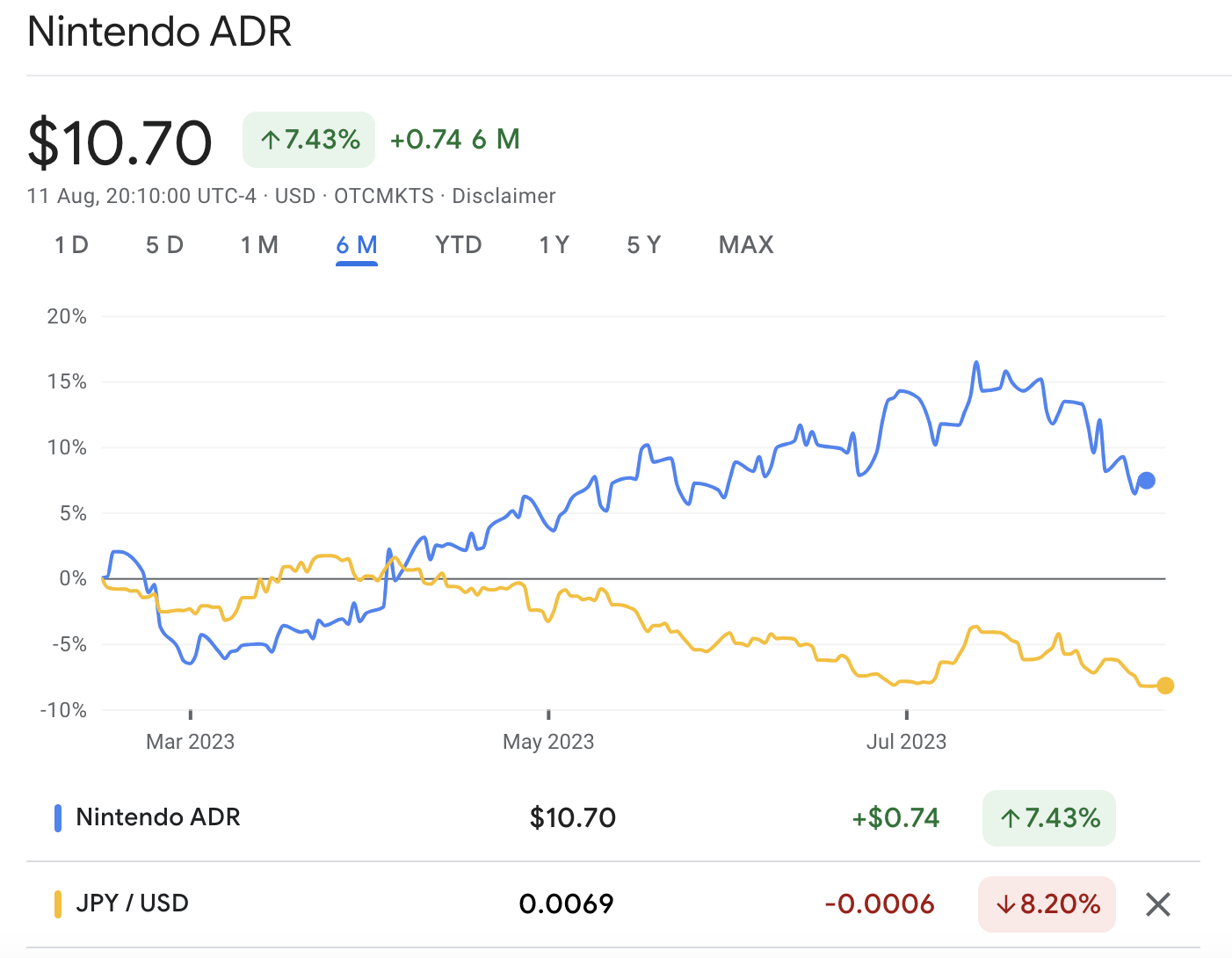1232x958 pixels.
Task: Click the OTCMKTS exchange label
Action: 384,196
